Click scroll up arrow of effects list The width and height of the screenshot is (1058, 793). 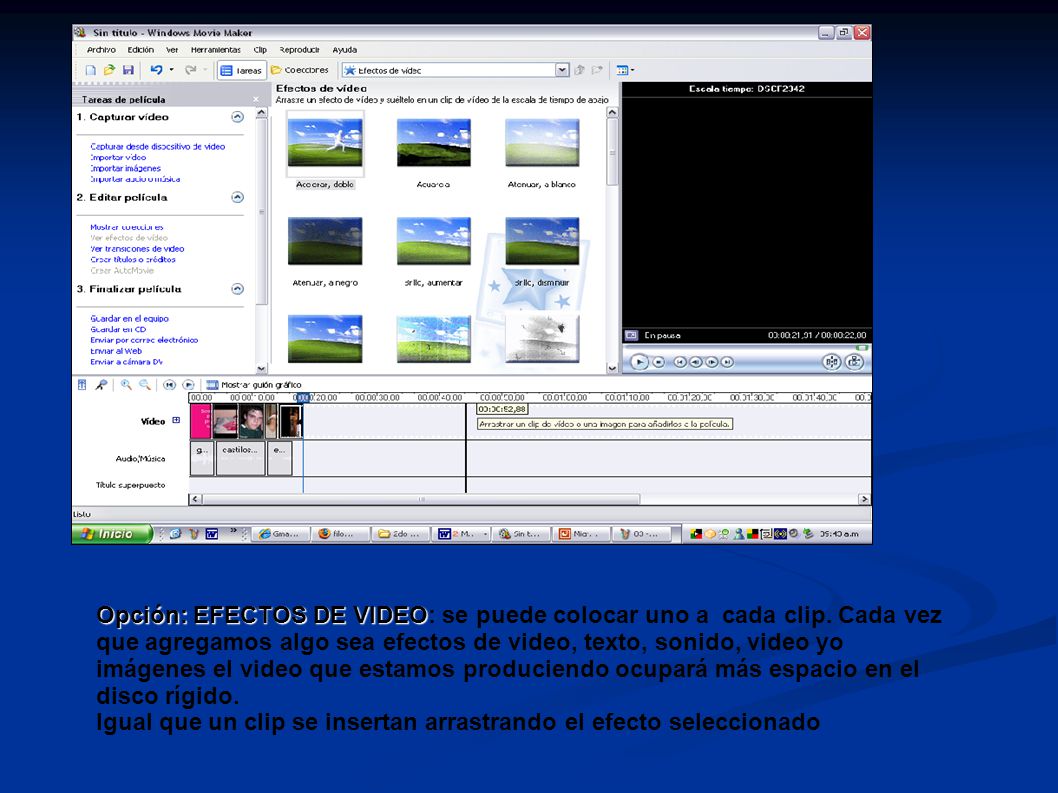pyautogui.click(x=612, y=112)
